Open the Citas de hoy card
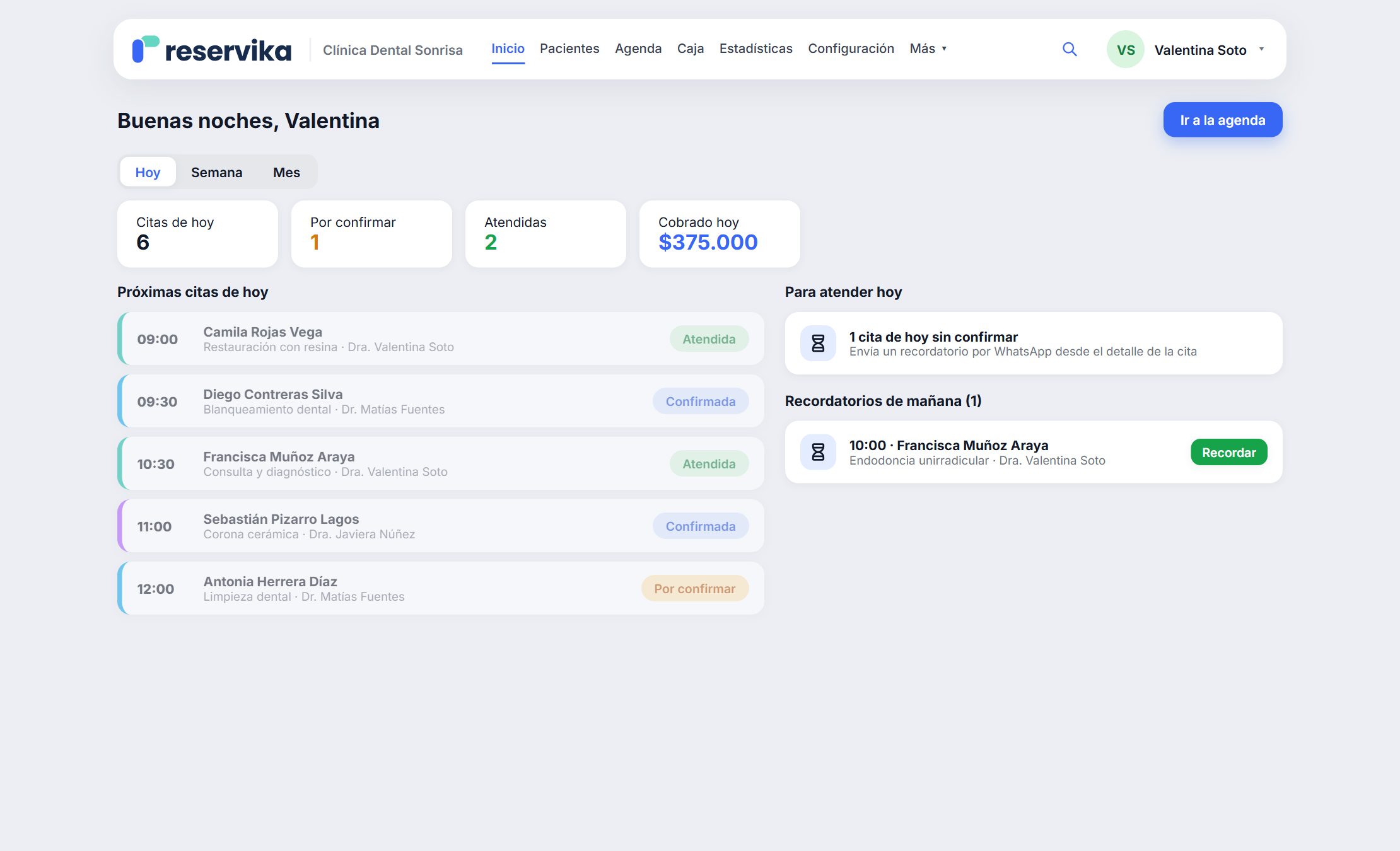1400x851 pixels. (197, 234)
